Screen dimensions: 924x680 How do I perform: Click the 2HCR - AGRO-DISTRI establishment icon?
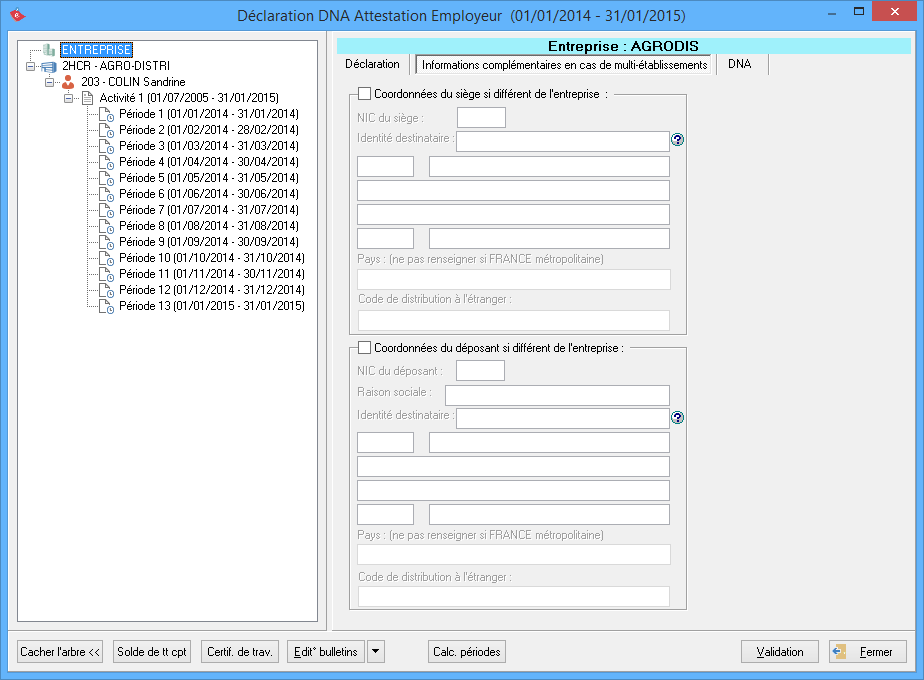tap(49, 66)
